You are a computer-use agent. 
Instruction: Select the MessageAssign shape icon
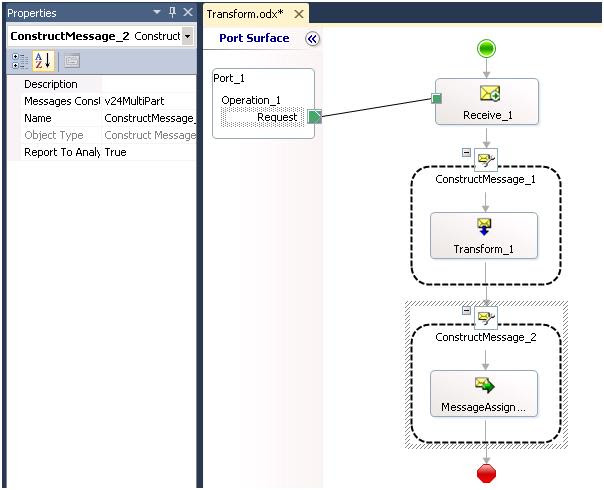pyautogui.click(x=485, y=385)
